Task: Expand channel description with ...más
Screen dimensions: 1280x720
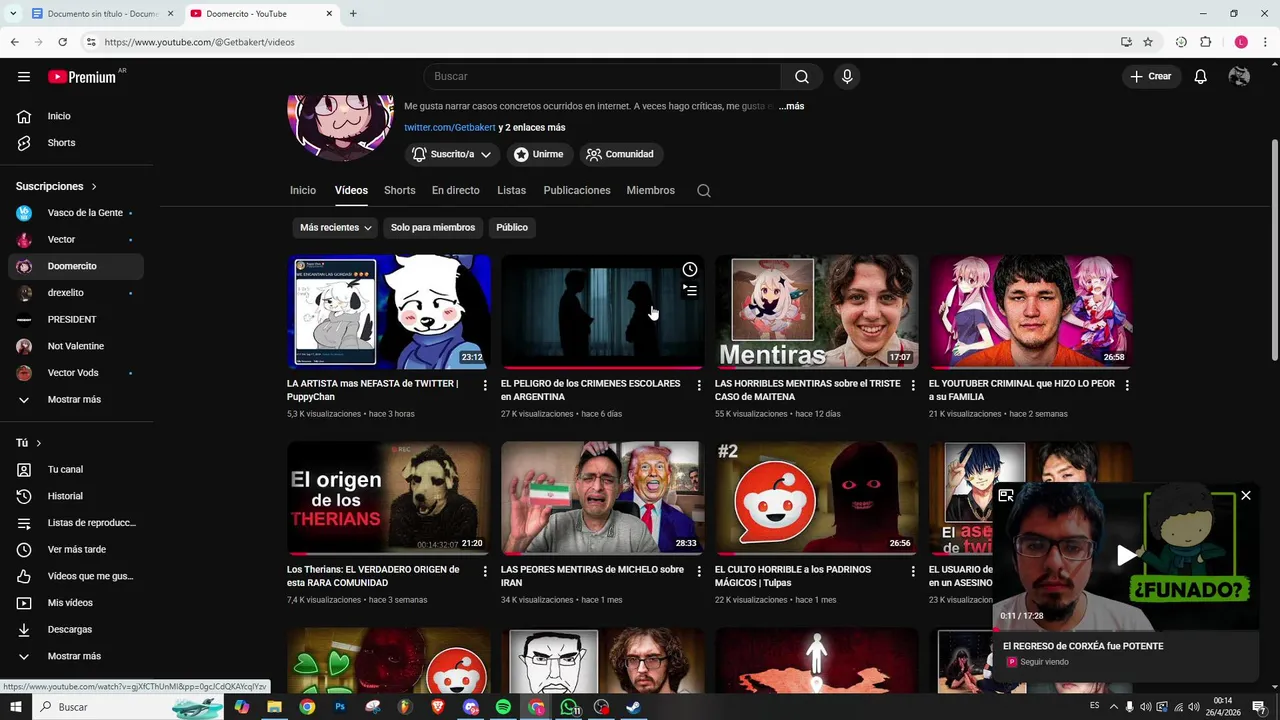Action: point(791,106)
